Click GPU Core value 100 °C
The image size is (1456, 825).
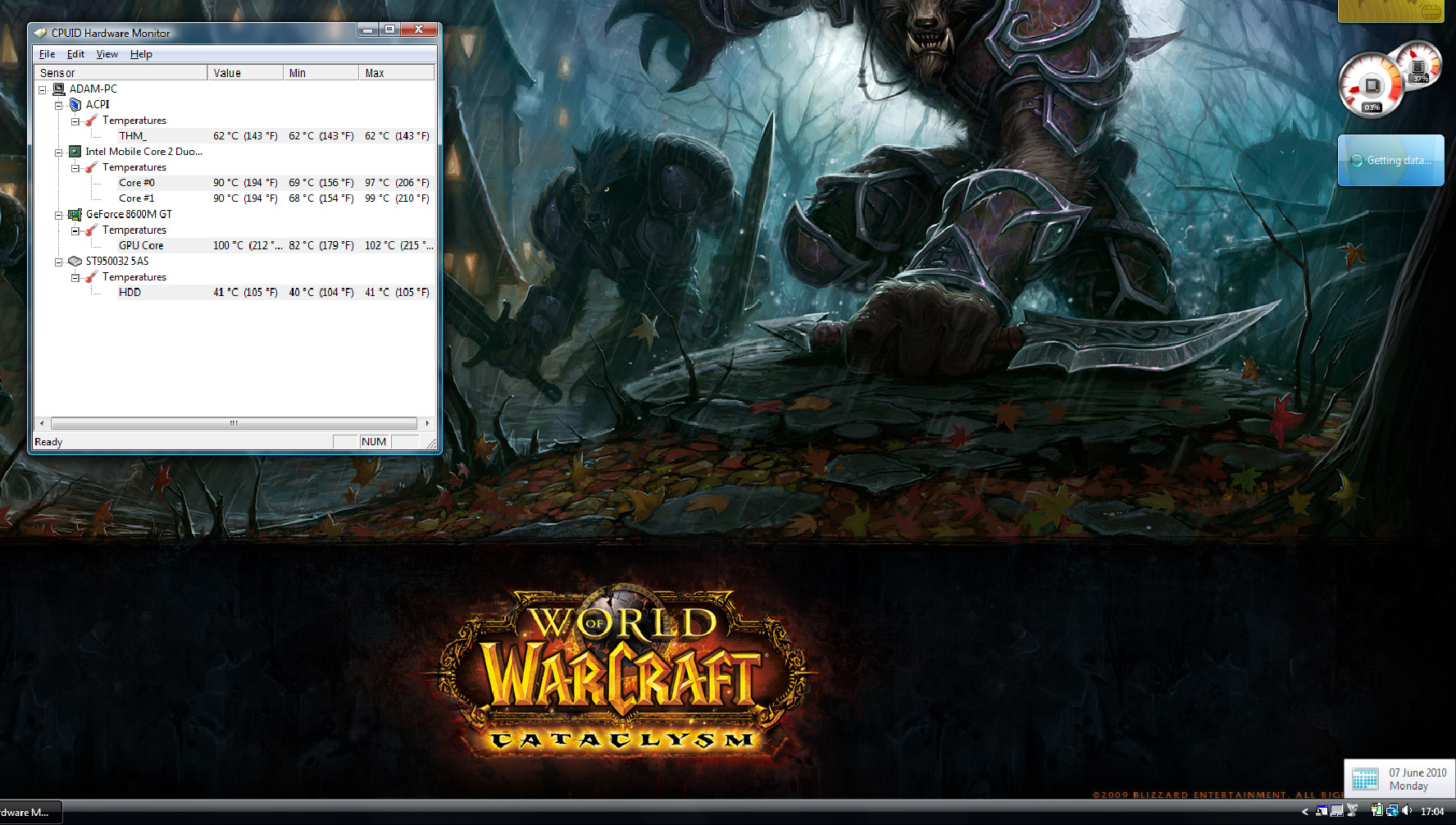point(247,245)
